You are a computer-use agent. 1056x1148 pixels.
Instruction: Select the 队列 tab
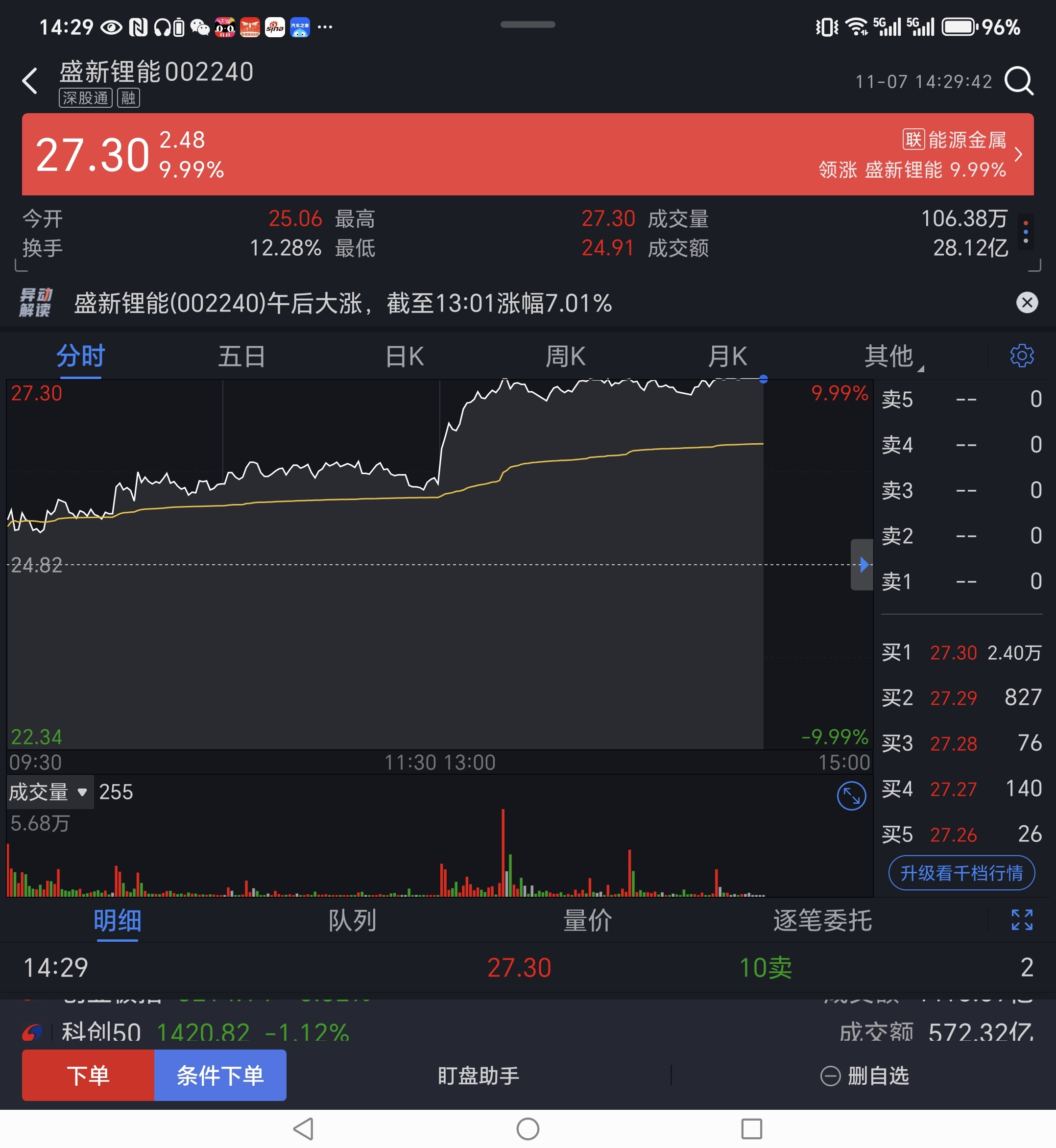pyautogui.click(x=352, y=921)
